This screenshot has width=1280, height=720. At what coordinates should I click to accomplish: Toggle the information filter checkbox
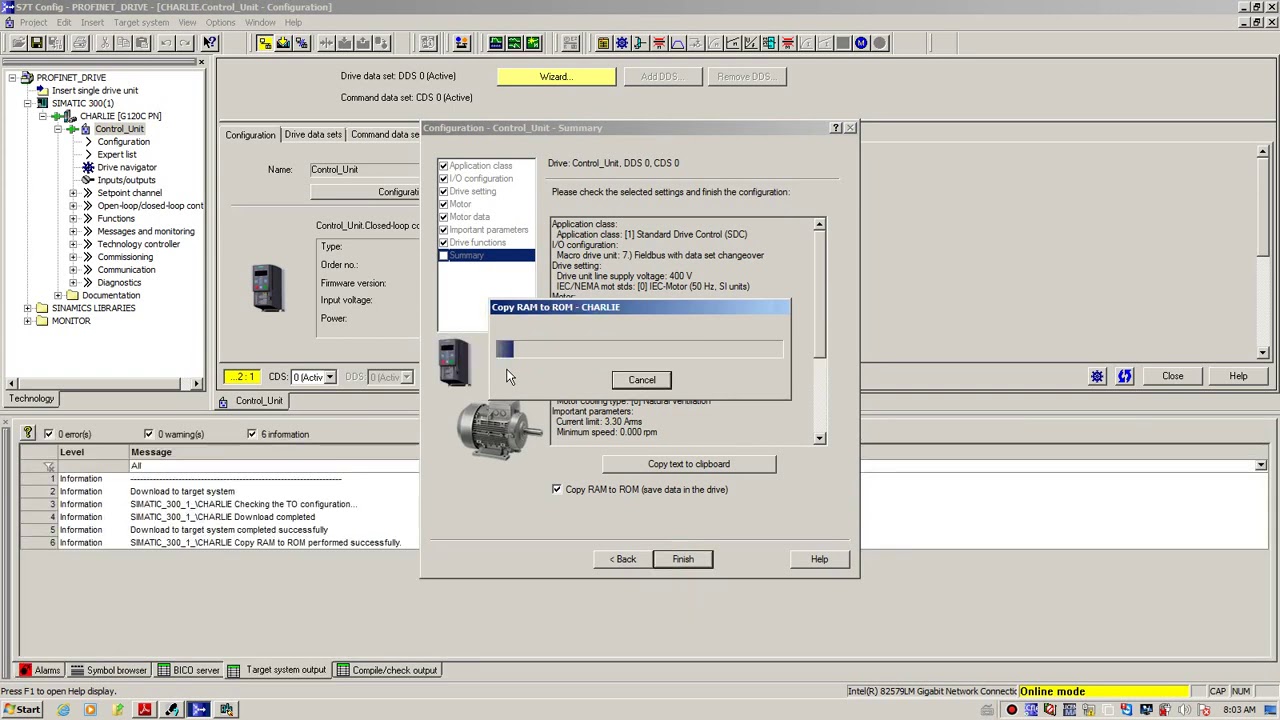[x=251, y=434]
